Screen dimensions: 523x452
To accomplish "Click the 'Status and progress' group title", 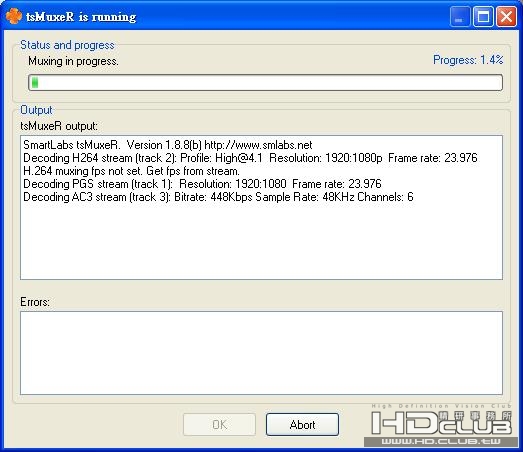I will pos(67,45).
